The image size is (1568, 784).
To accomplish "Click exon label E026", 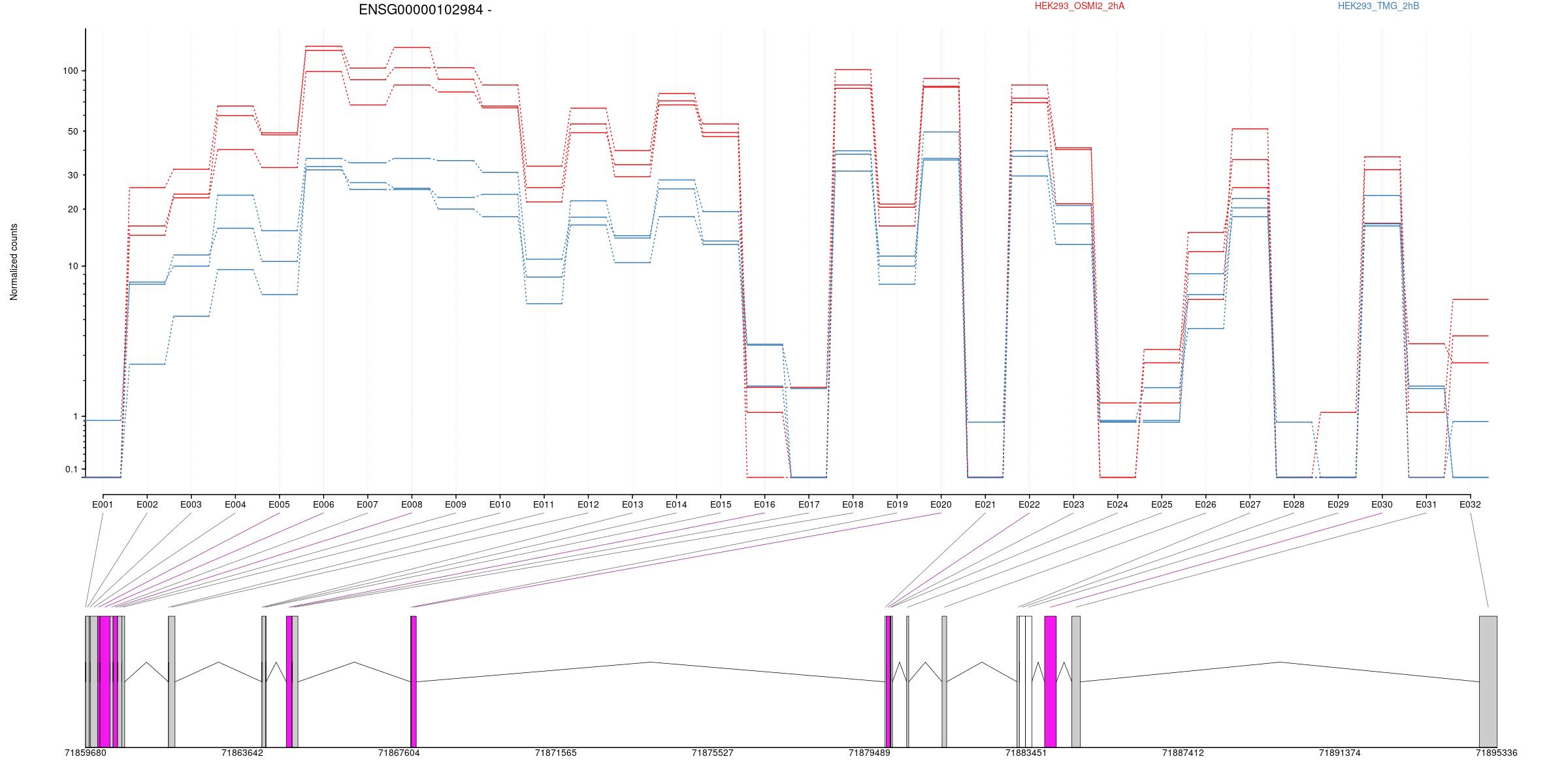I will (1205, 504).
